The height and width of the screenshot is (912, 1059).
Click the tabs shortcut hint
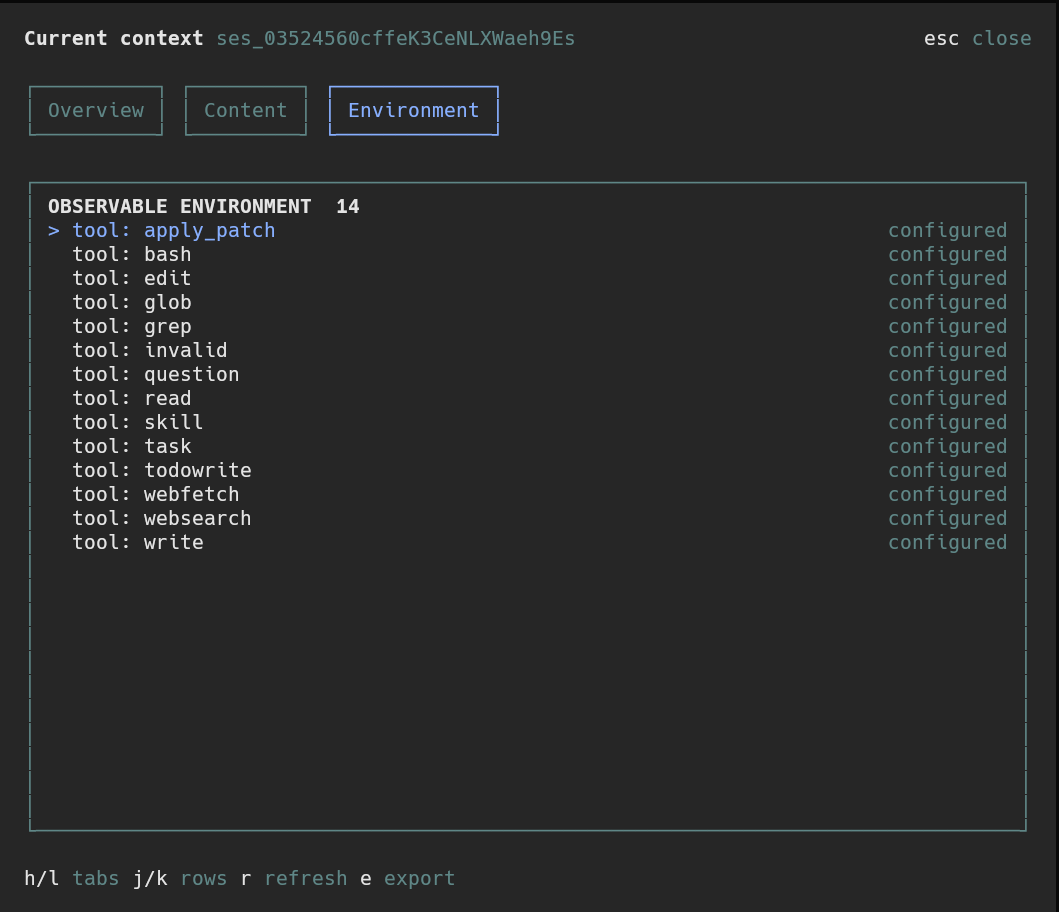(x=72, y=878)
